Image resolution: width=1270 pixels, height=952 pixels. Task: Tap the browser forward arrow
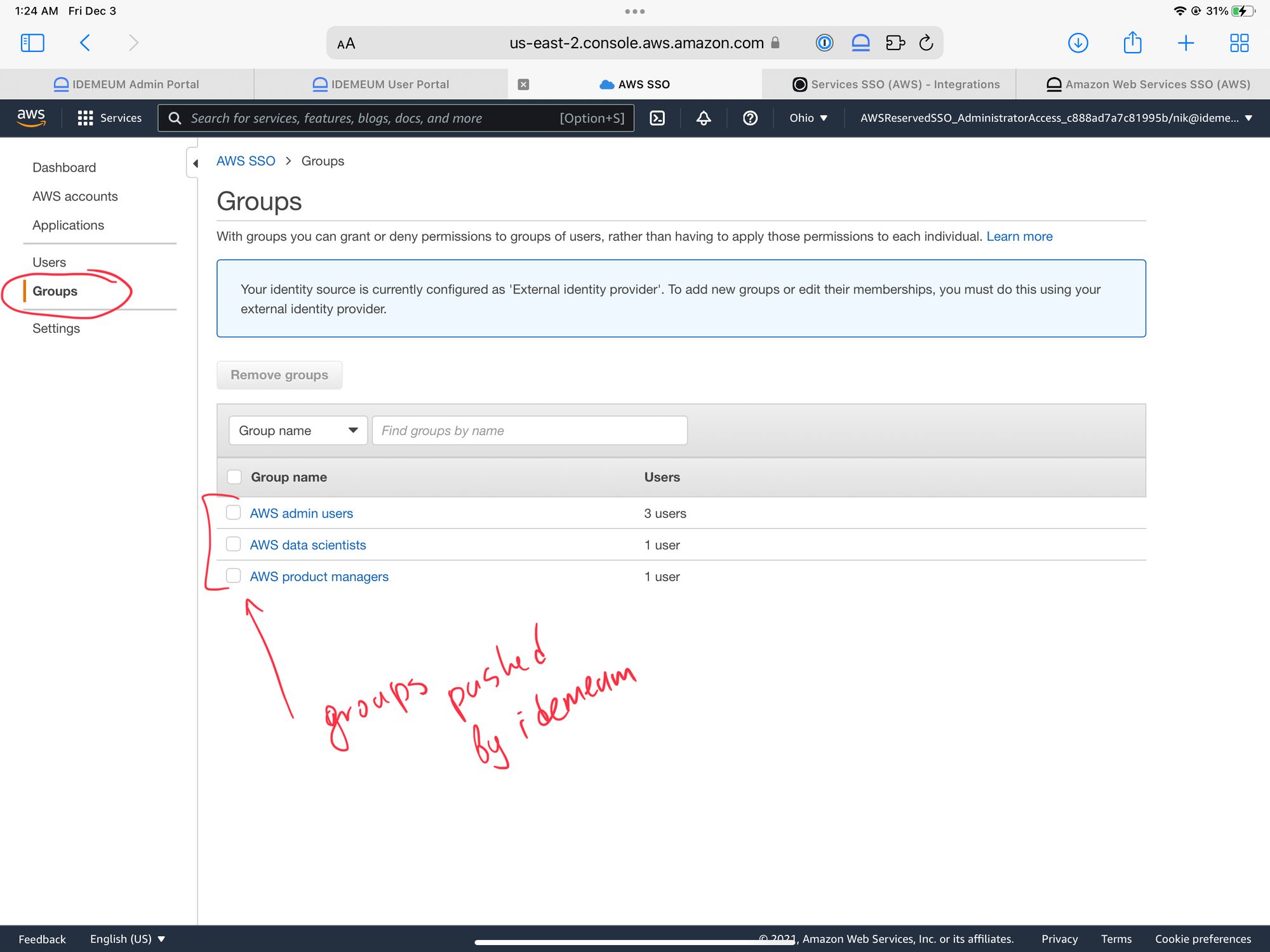click(133, 43)
